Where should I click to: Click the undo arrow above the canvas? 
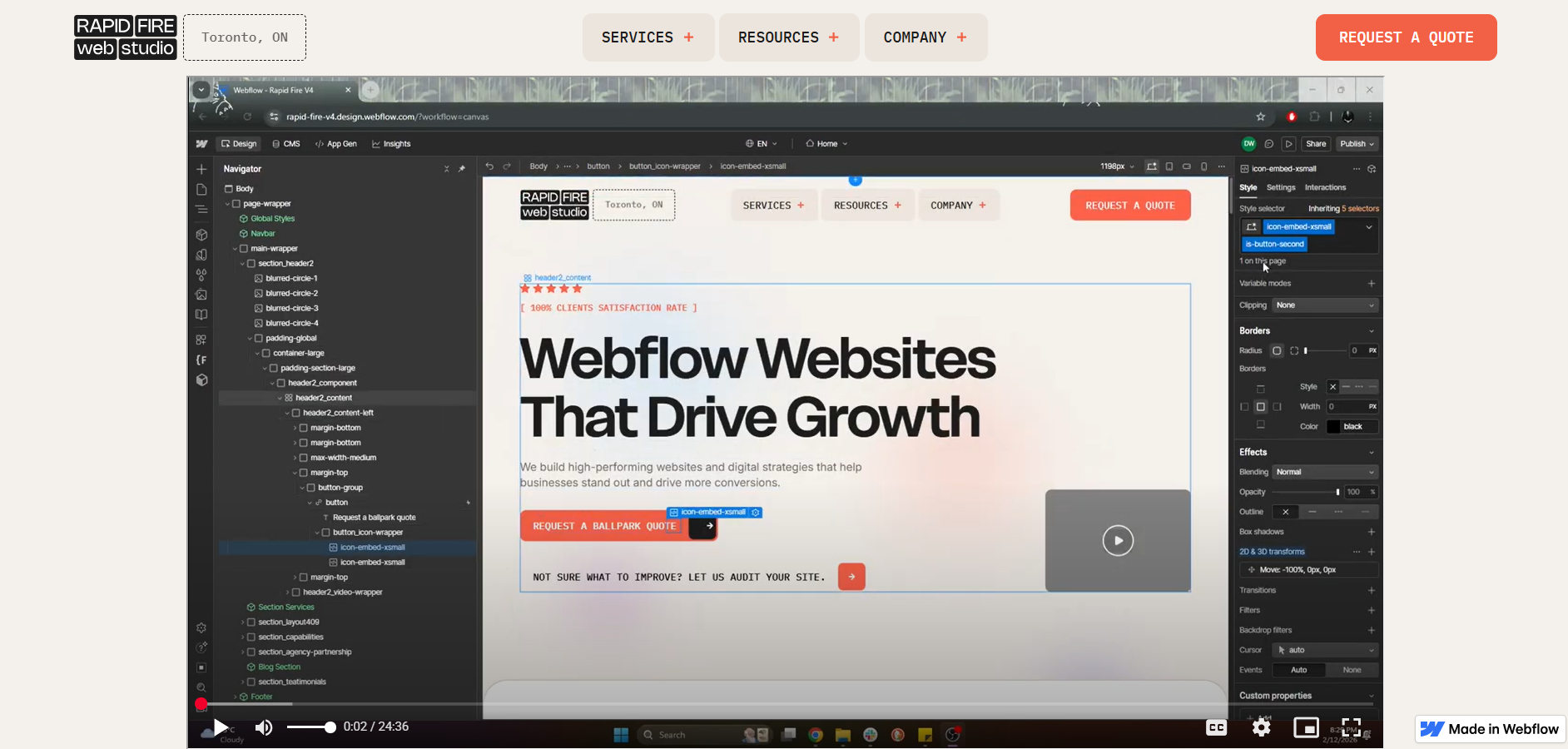[x=489, y=166]
